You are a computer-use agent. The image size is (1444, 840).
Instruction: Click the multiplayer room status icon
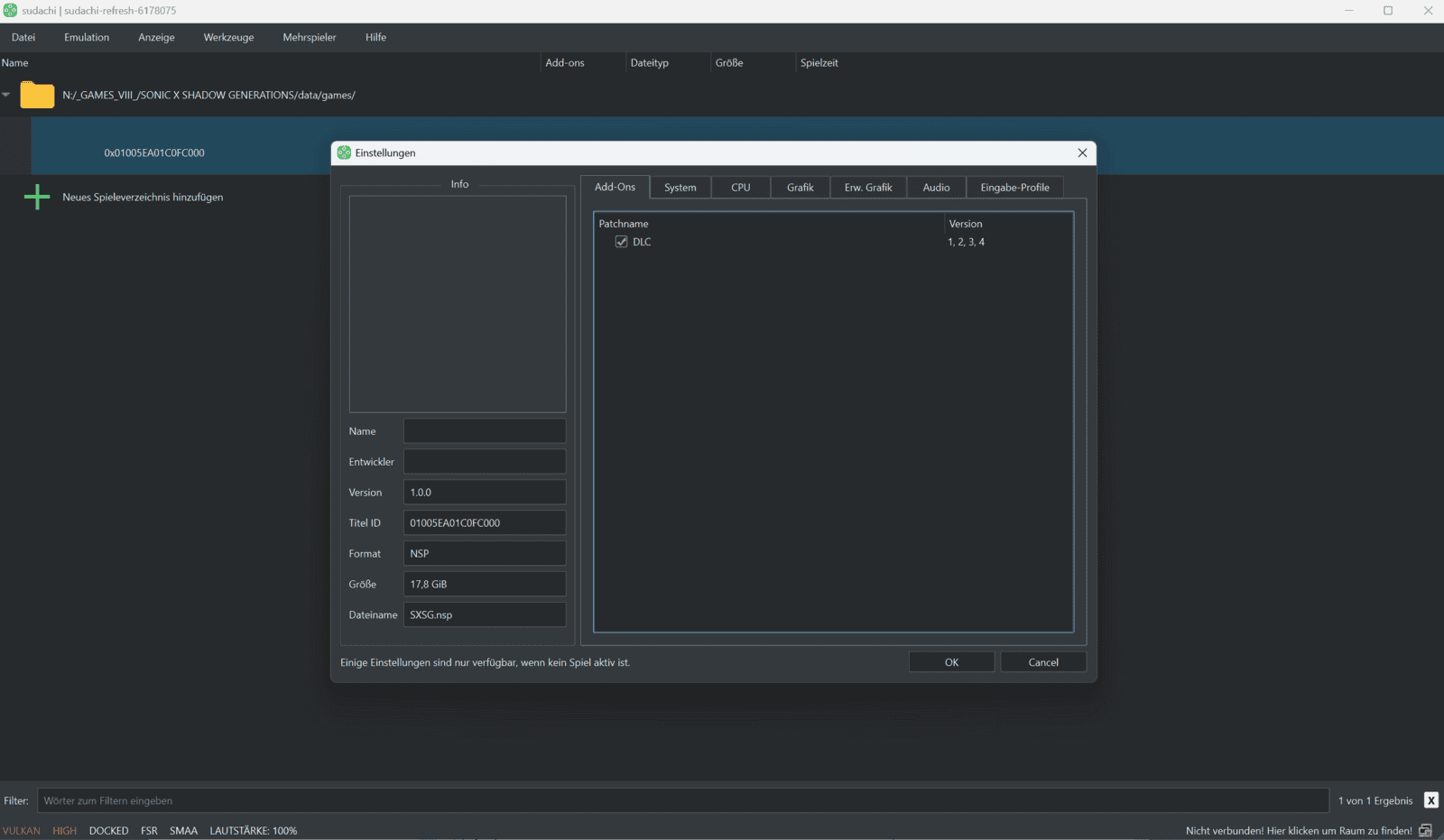1425,830
